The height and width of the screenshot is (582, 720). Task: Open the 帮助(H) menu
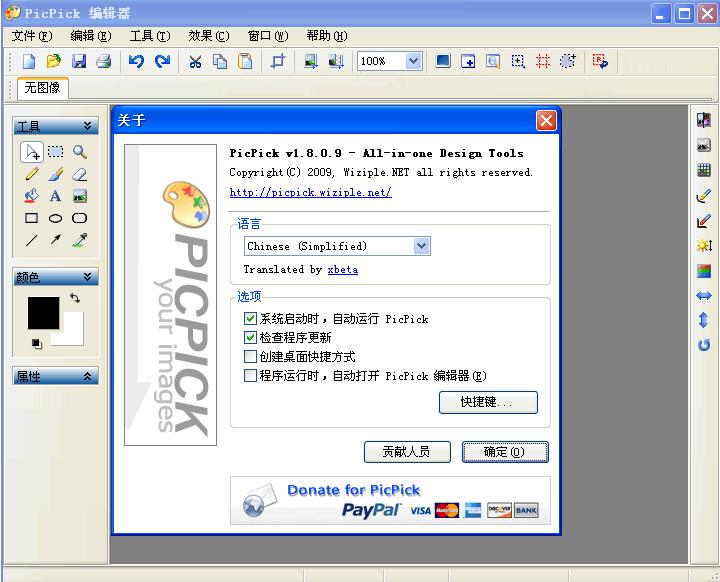point(327,36)
